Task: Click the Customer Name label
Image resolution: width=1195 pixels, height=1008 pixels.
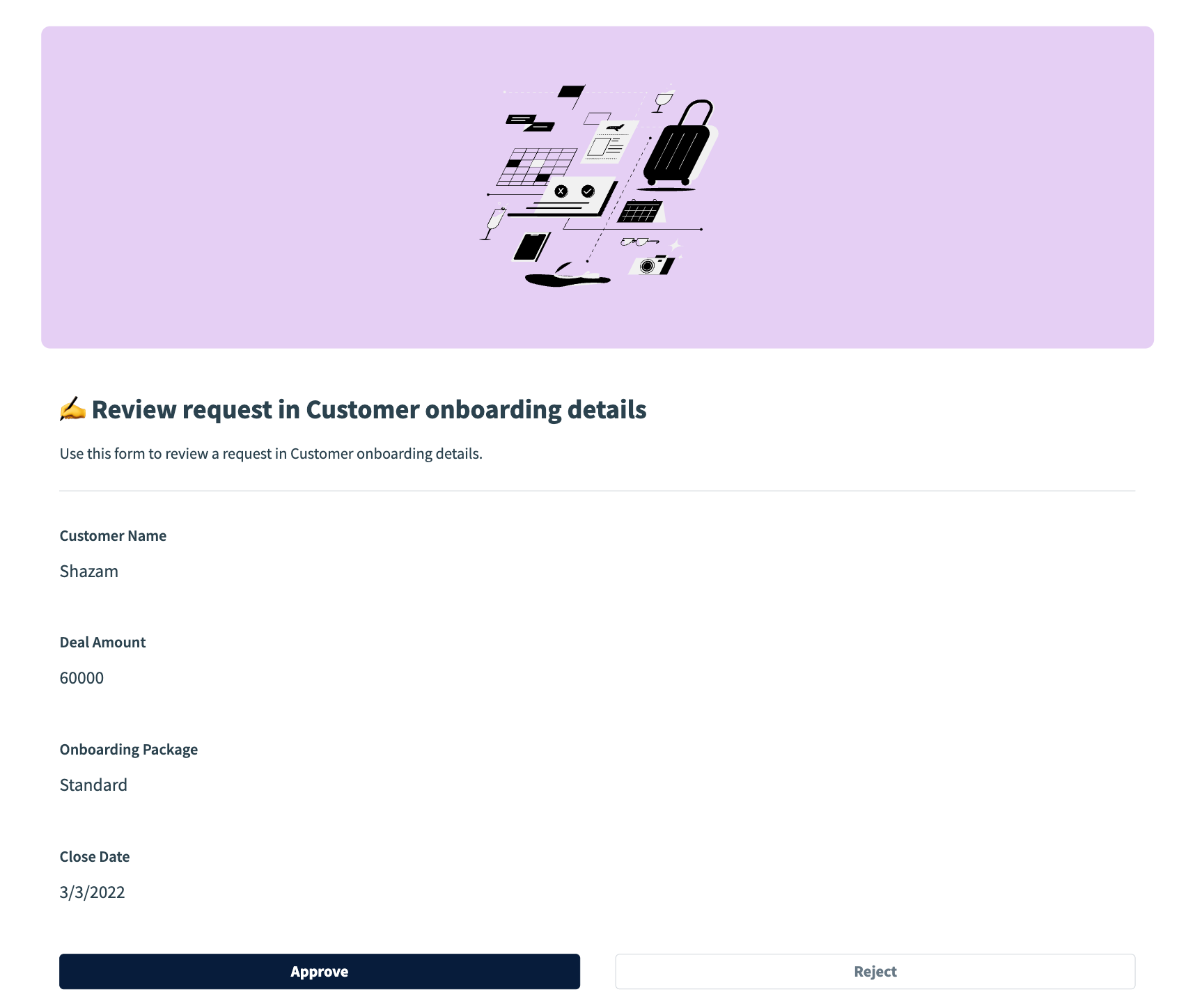Action: point(113,536)
